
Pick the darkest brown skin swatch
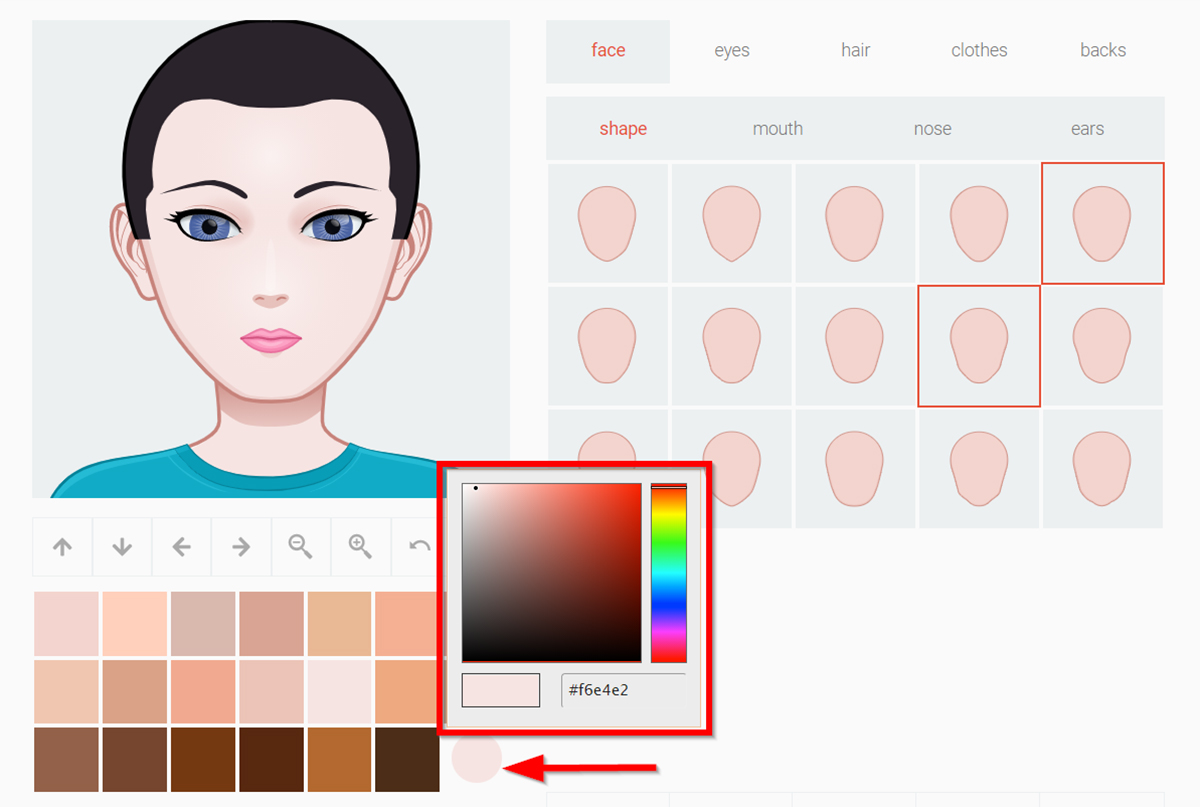(x=407, y=760)
